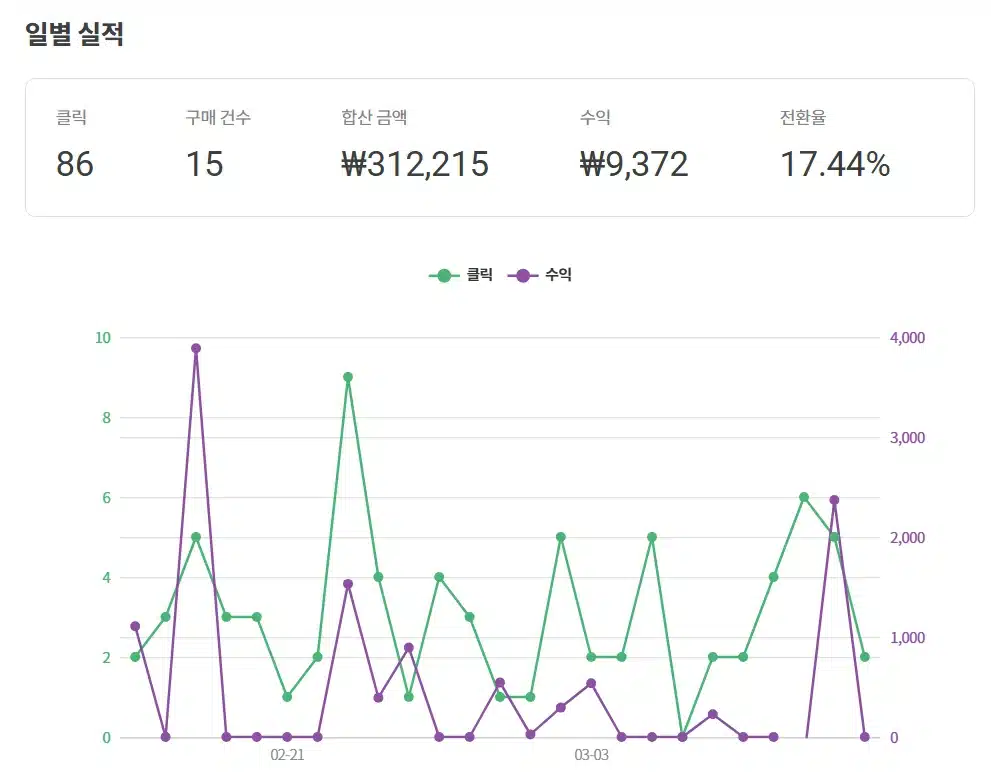Click the 03-03 x-axis date label
The width and height of the screenshot is (991, 775).
[592, 755]
